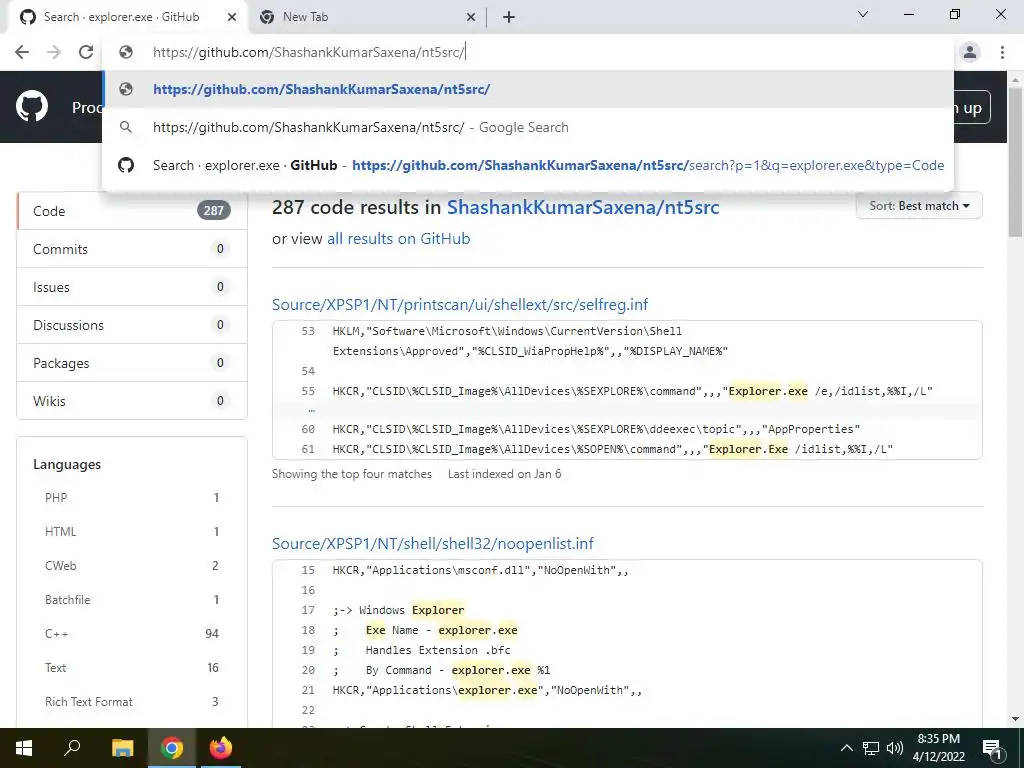Filter results by Batchfile language
The width and height of the screenshot is (1024, 768).
coord(132,600)
